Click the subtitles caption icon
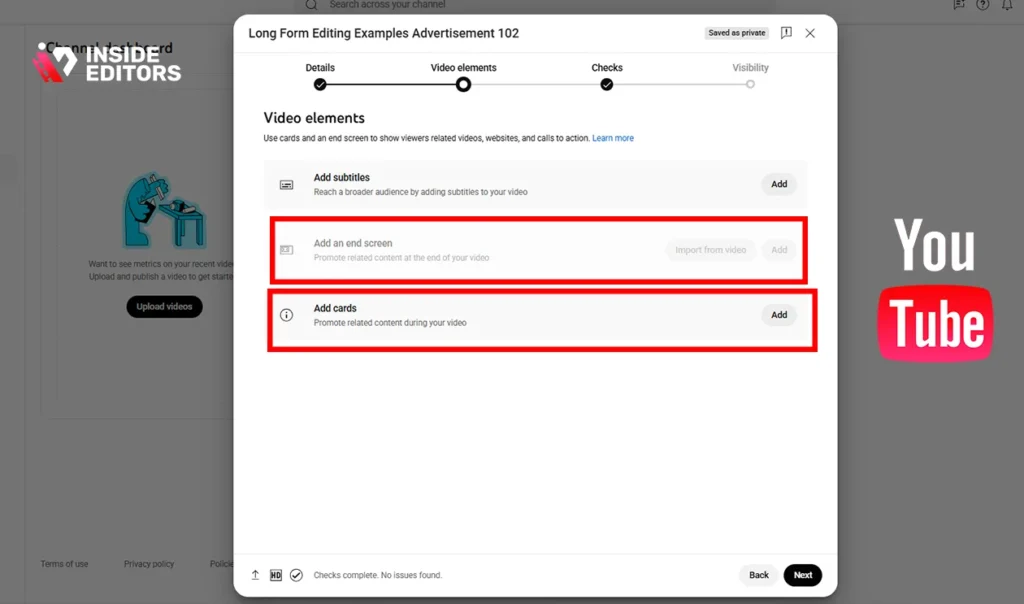The width and height of the screenshot is (1024, 604). (x=286, y=185)
